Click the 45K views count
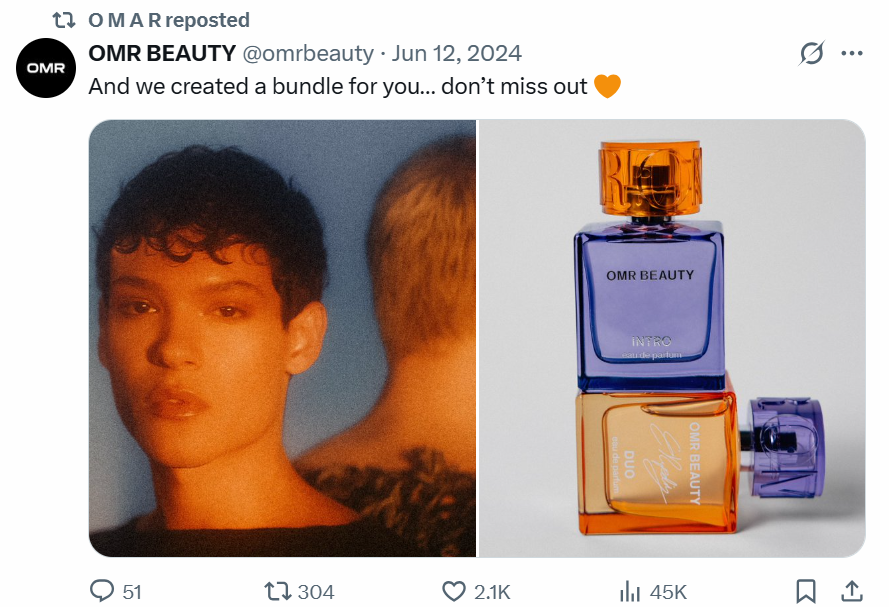Viewport: 889px width, 607px height. (668, 592)
